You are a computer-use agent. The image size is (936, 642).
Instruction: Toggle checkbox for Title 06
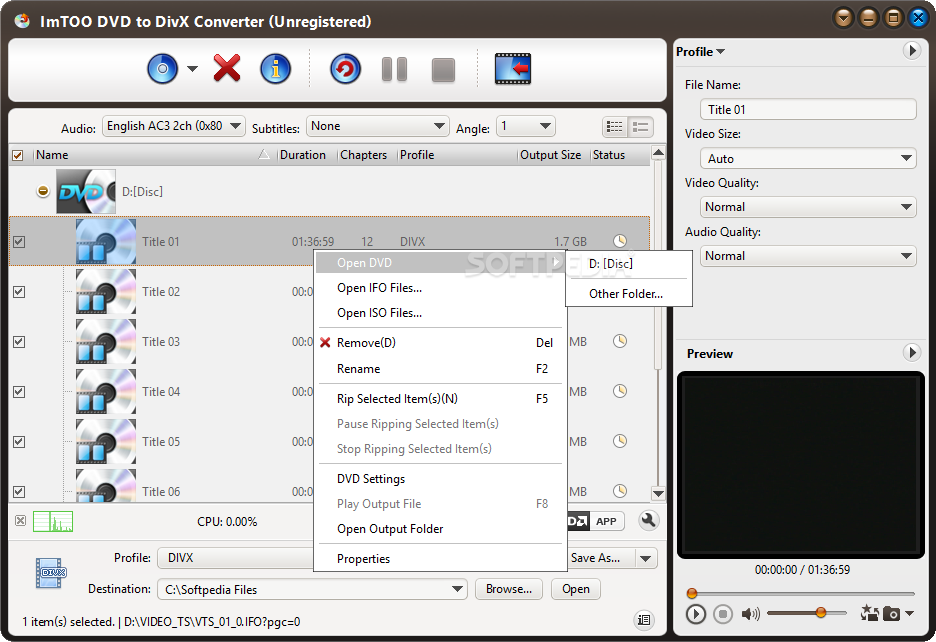coord(19,492)
